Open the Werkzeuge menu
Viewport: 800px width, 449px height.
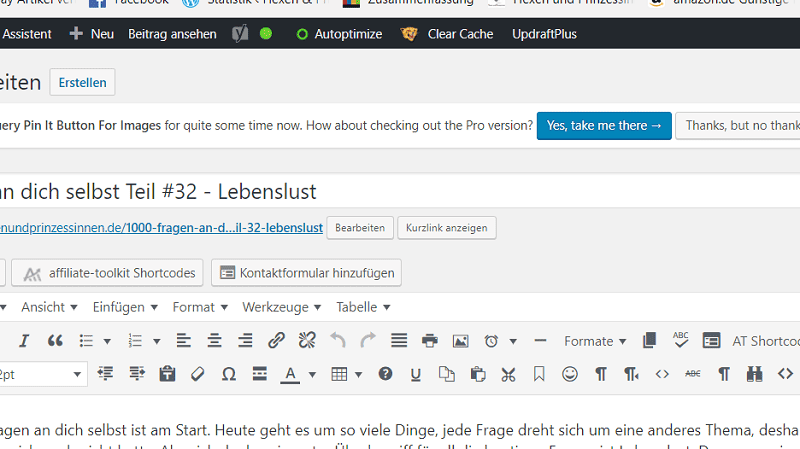(x=281, y=307)
